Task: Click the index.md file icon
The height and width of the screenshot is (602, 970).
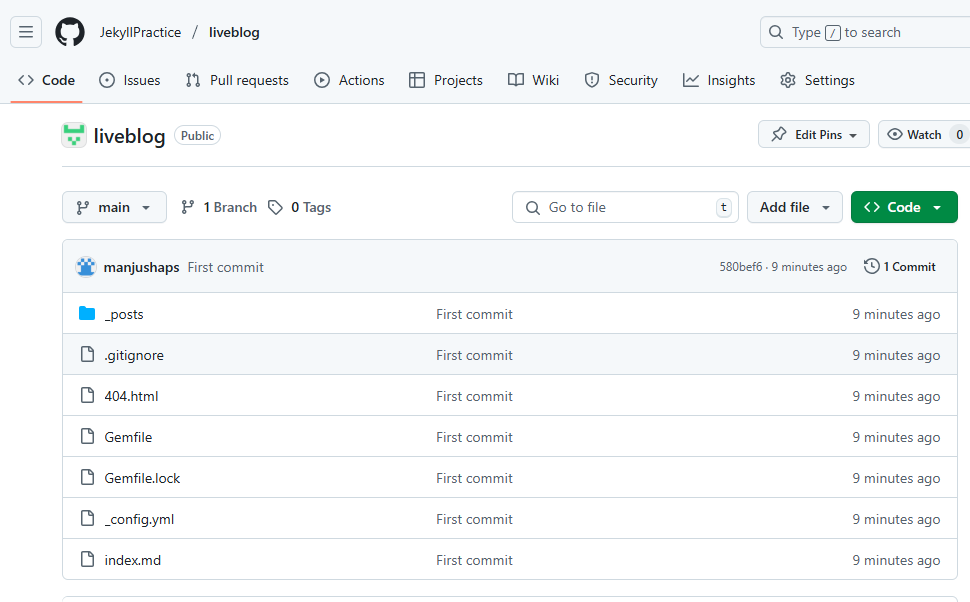Action: click(88, 559)
